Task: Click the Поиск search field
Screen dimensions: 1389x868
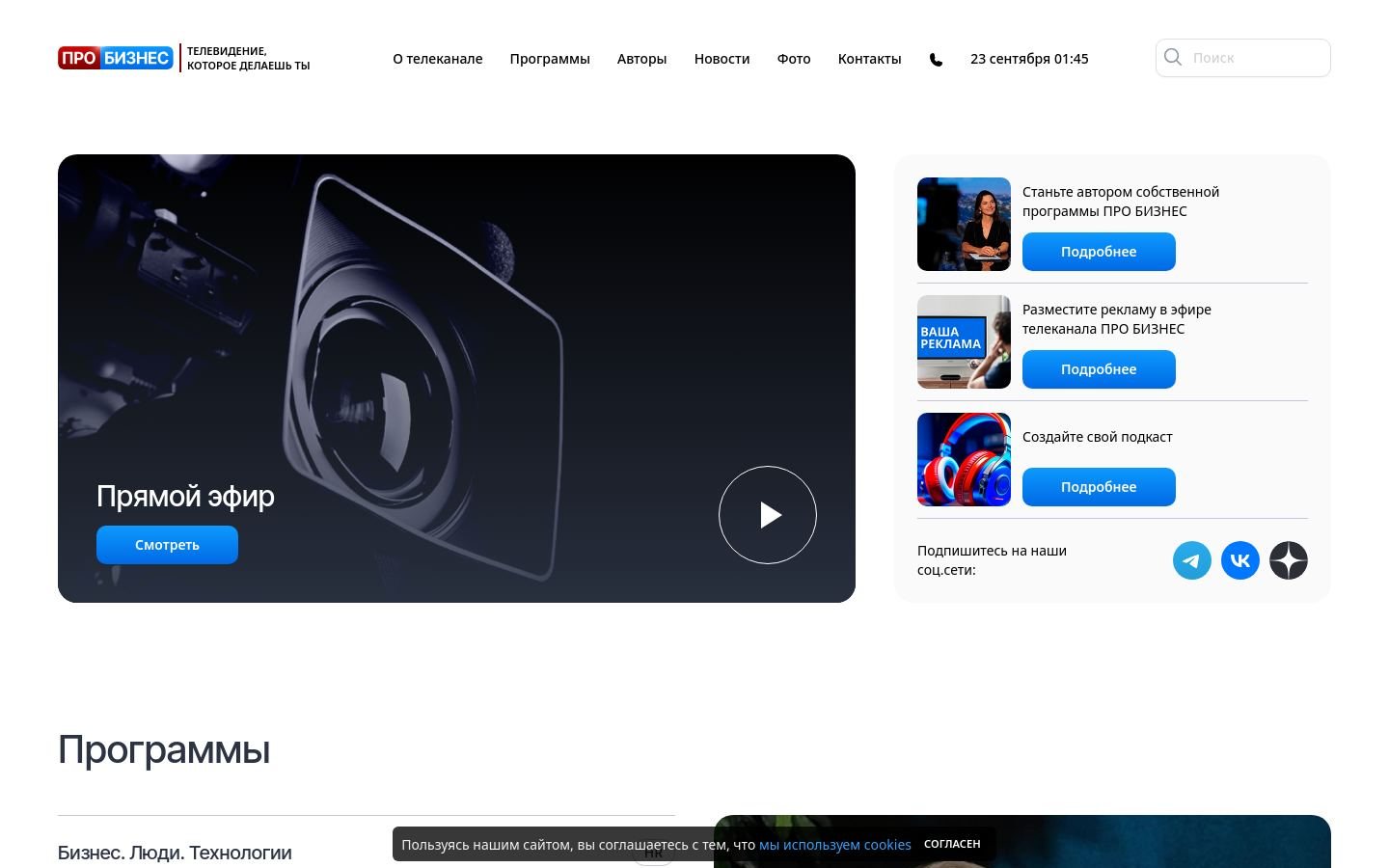Action: 1242,58
